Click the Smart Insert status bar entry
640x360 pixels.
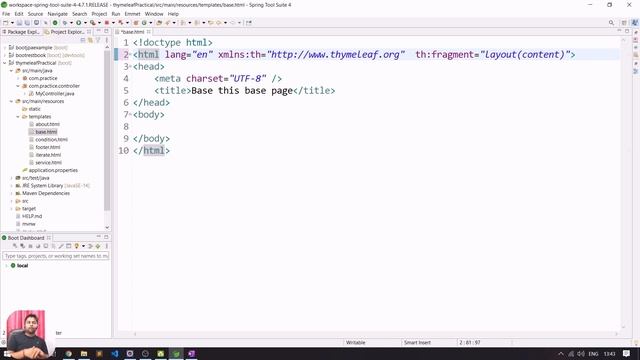(x=417, y=343)
